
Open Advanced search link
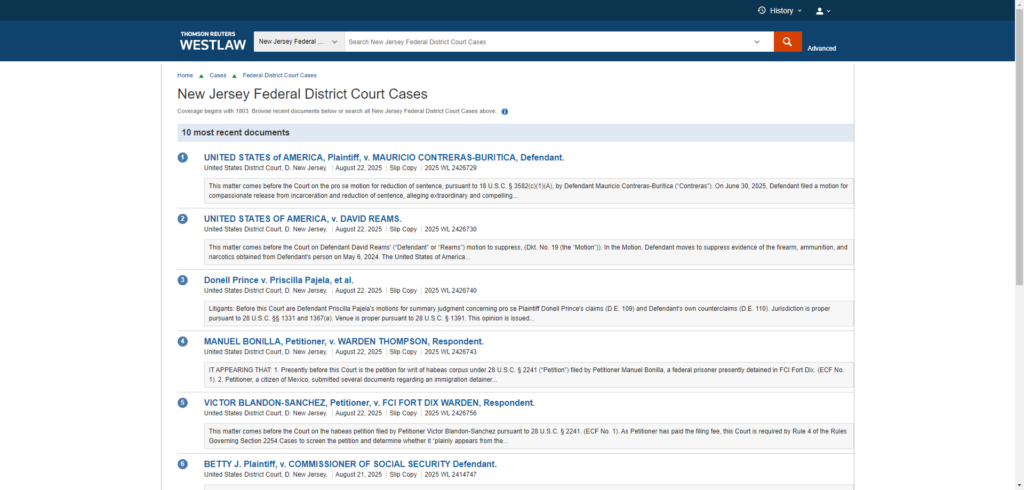tap(821, 48)
